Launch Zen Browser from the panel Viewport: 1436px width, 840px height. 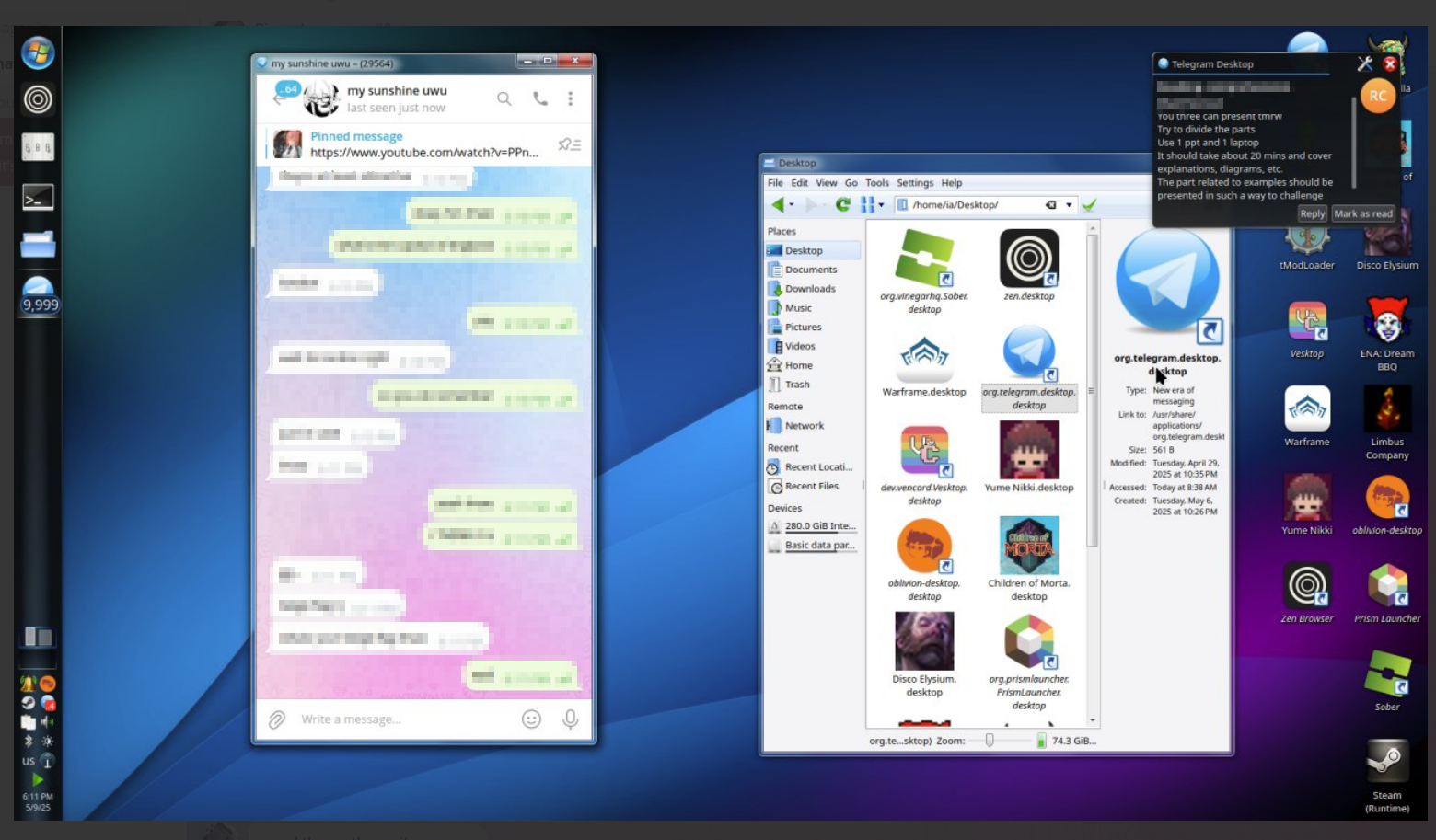pos(38,99)
